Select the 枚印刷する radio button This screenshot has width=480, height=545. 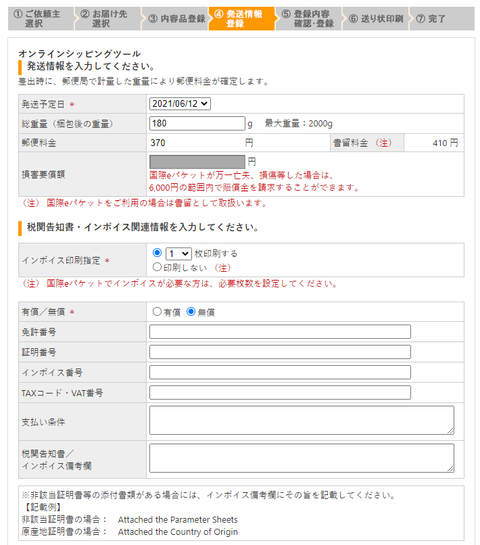click(157, 253)
